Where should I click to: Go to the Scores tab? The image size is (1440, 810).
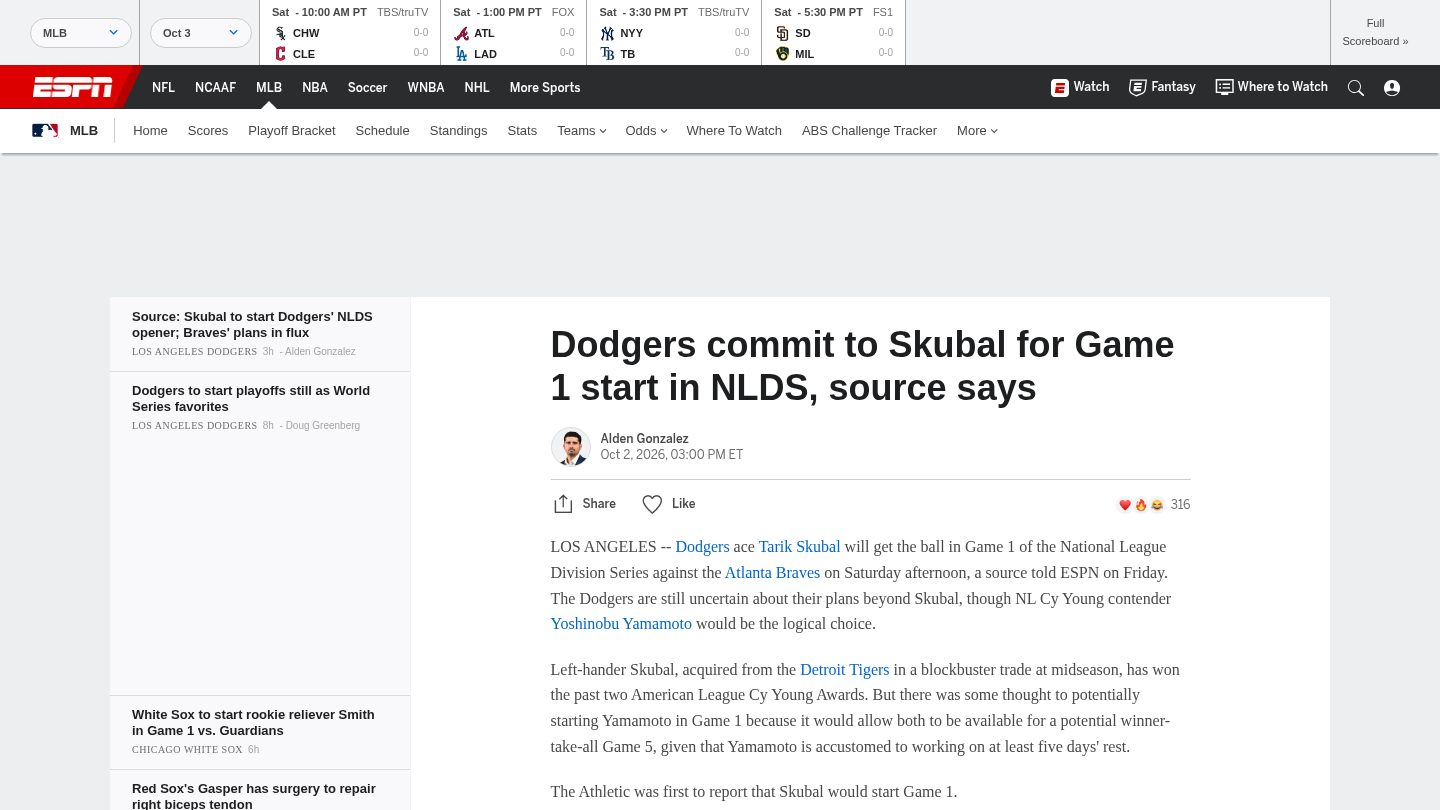pos(208,131)
